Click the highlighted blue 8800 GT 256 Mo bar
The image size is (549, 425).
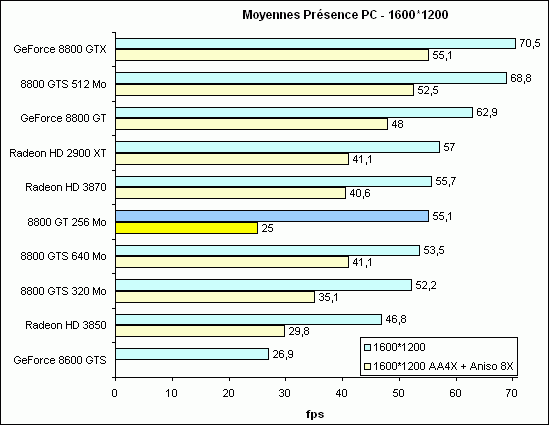coord(272,216)
